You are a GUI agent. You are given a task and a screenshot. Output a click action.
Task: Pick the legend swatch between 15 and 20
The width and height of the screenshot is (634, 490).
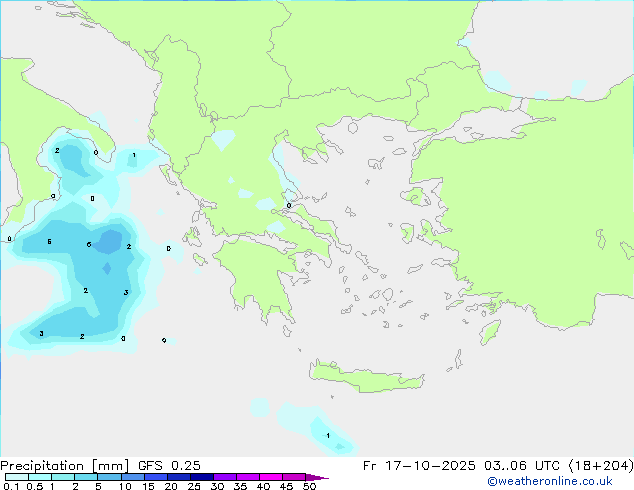pyautogui.click(x=156, y=477)
